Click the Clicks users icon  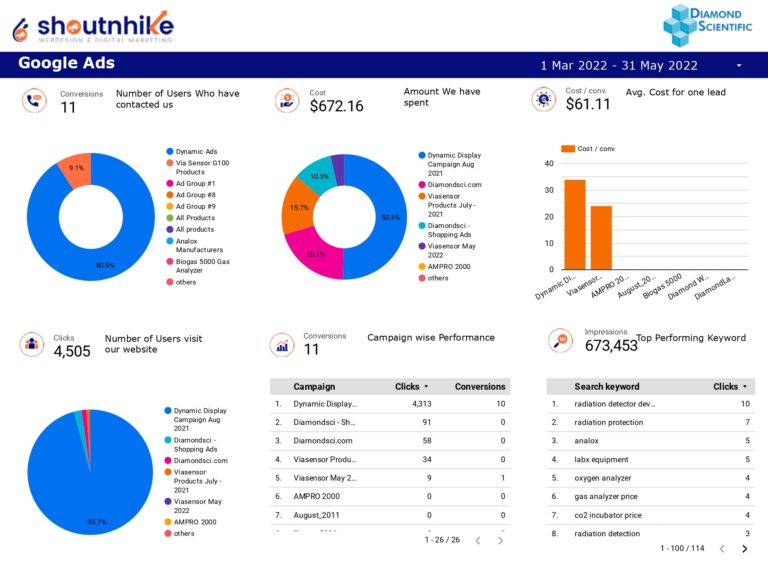pyautogui.click(x=32, y=345)
